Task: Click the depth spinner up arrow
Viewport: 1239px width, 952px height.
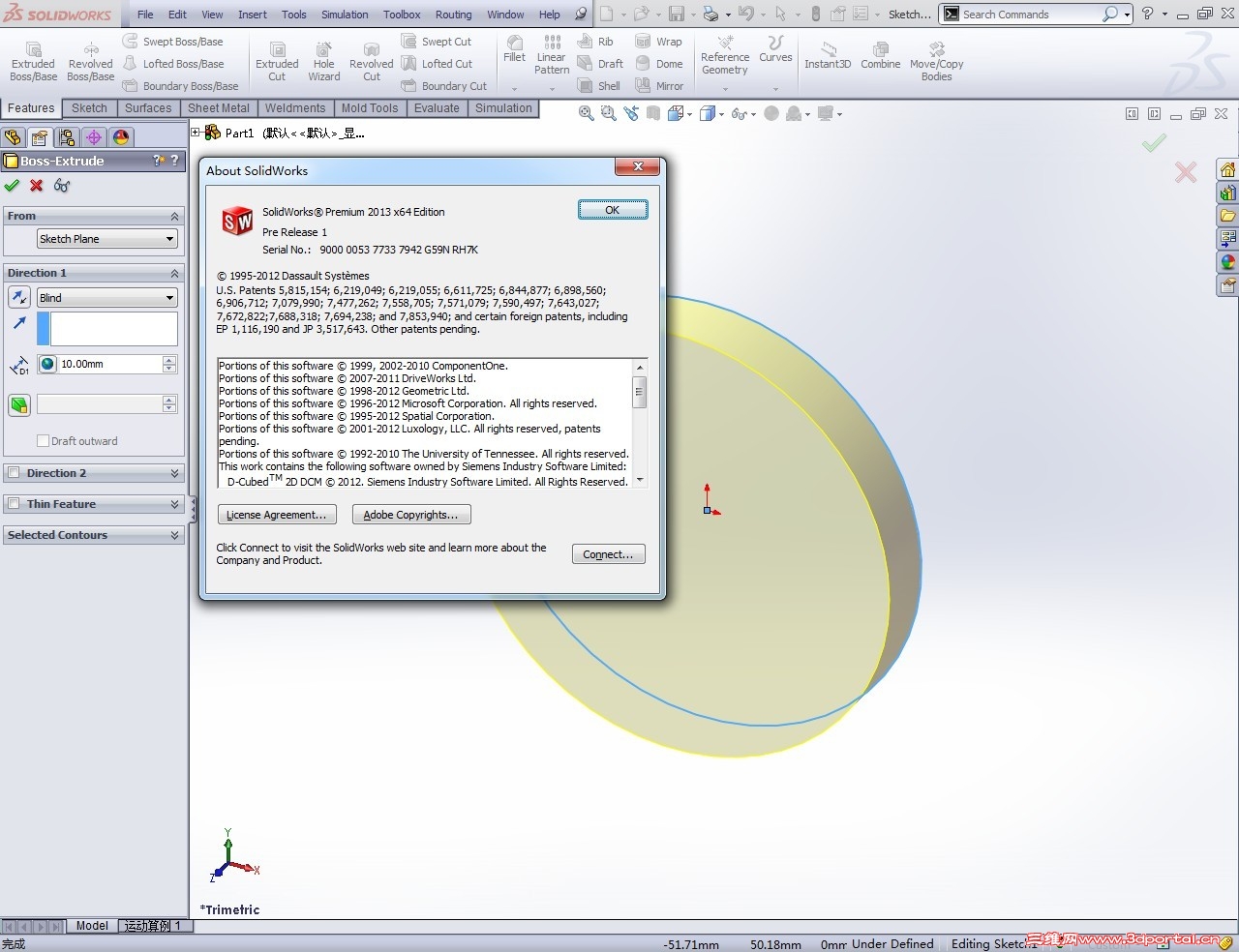Action: 170,360
